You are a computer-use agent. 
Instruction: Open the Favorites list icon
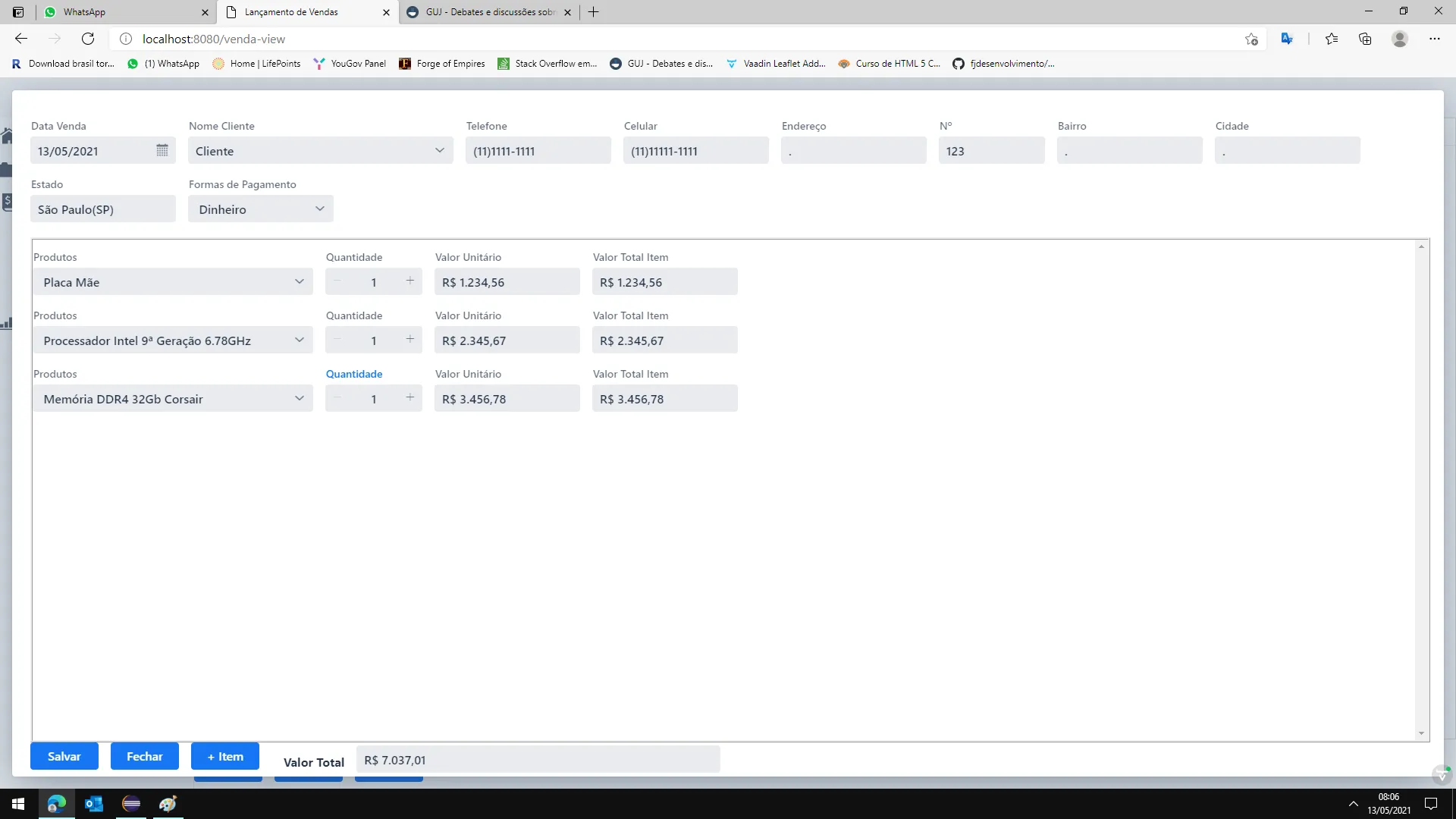pyautogui.click(x=1332, y=39)
